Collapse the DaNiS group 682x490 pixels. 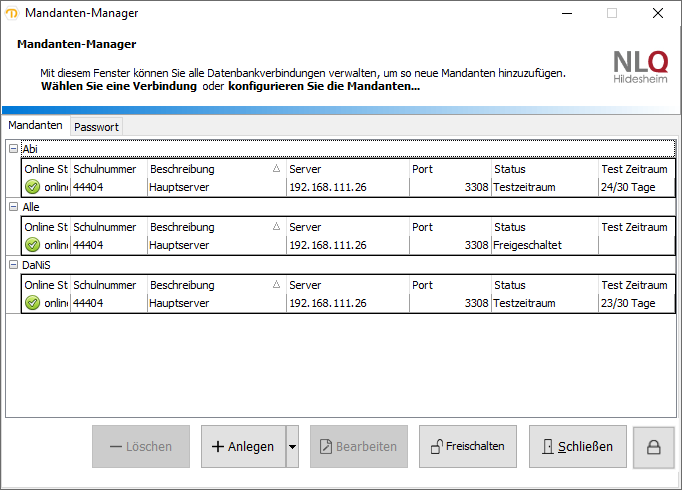pos(13,264)
